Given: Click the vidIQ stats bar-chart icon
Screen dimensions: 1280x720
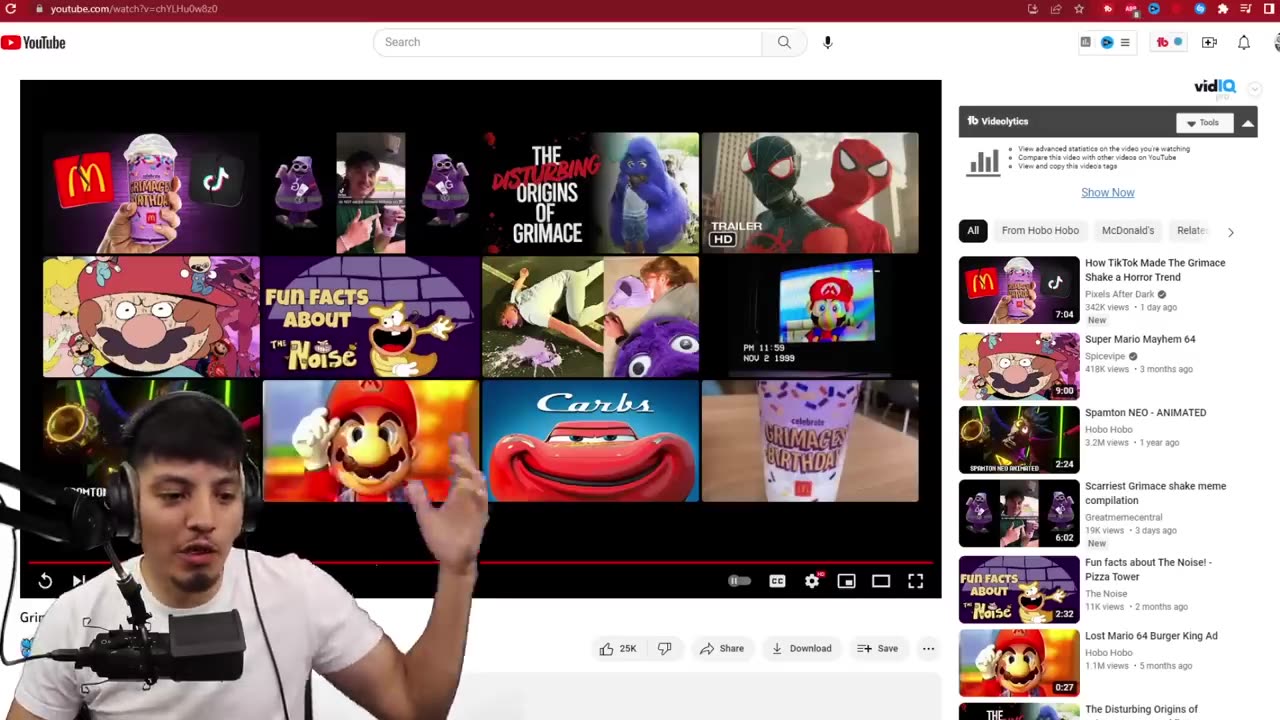Looking at the screenshot, I should [x=1085, y=42].
